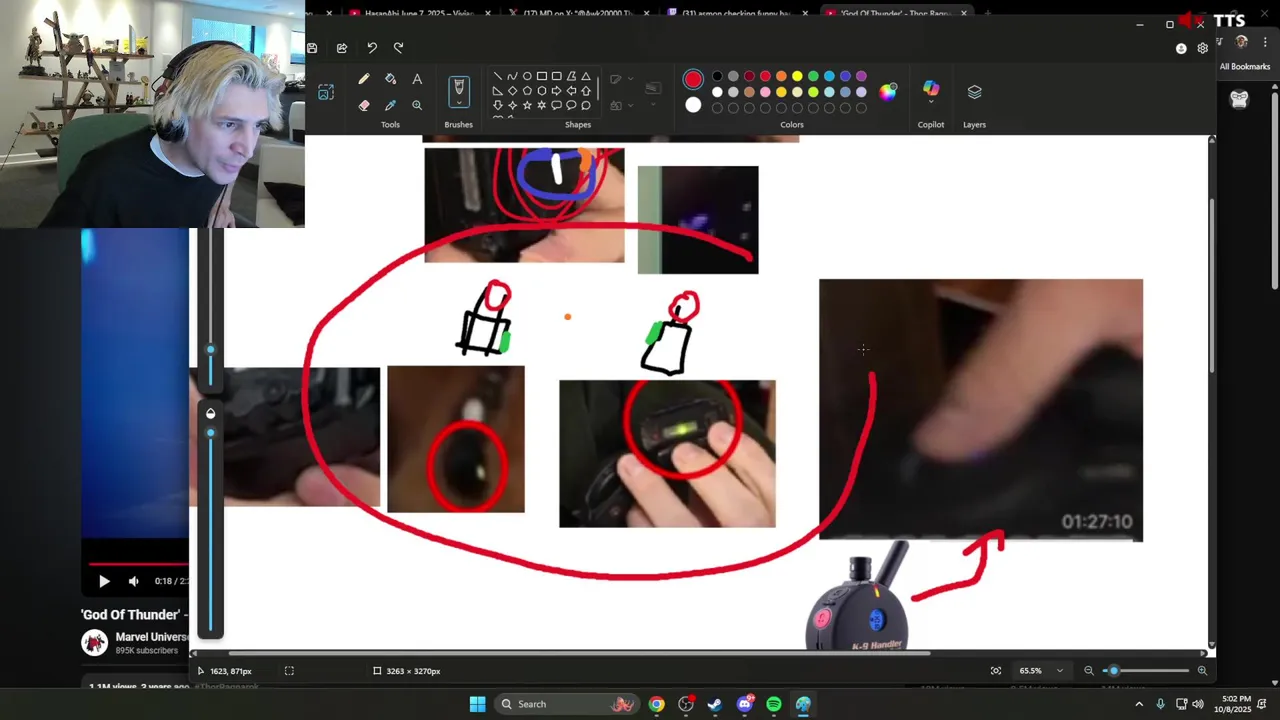
Task: Open the browser three-dot menu
Action: (1265, 42)
